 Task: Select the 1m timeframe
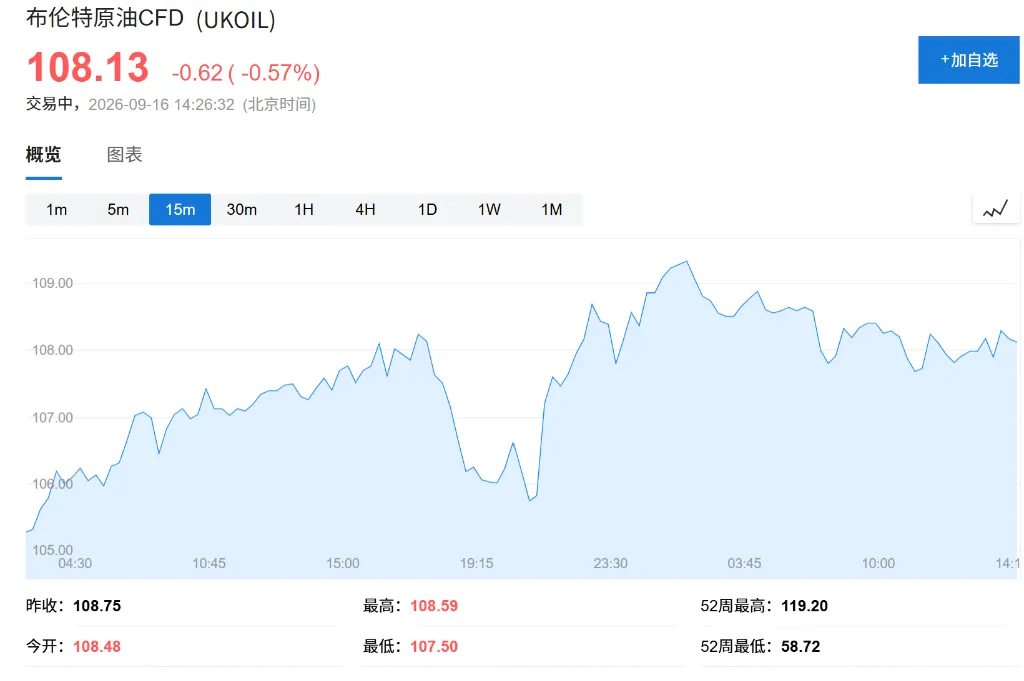[56, 210]
